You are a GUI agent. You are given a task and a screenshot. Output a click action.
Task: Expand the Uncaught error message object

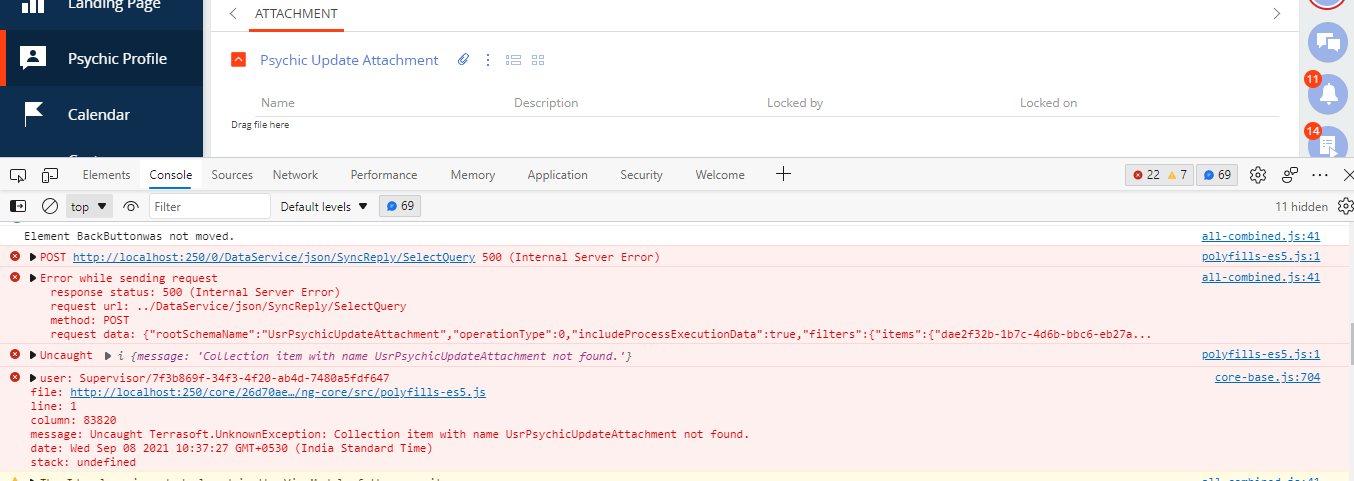[107, 355]
